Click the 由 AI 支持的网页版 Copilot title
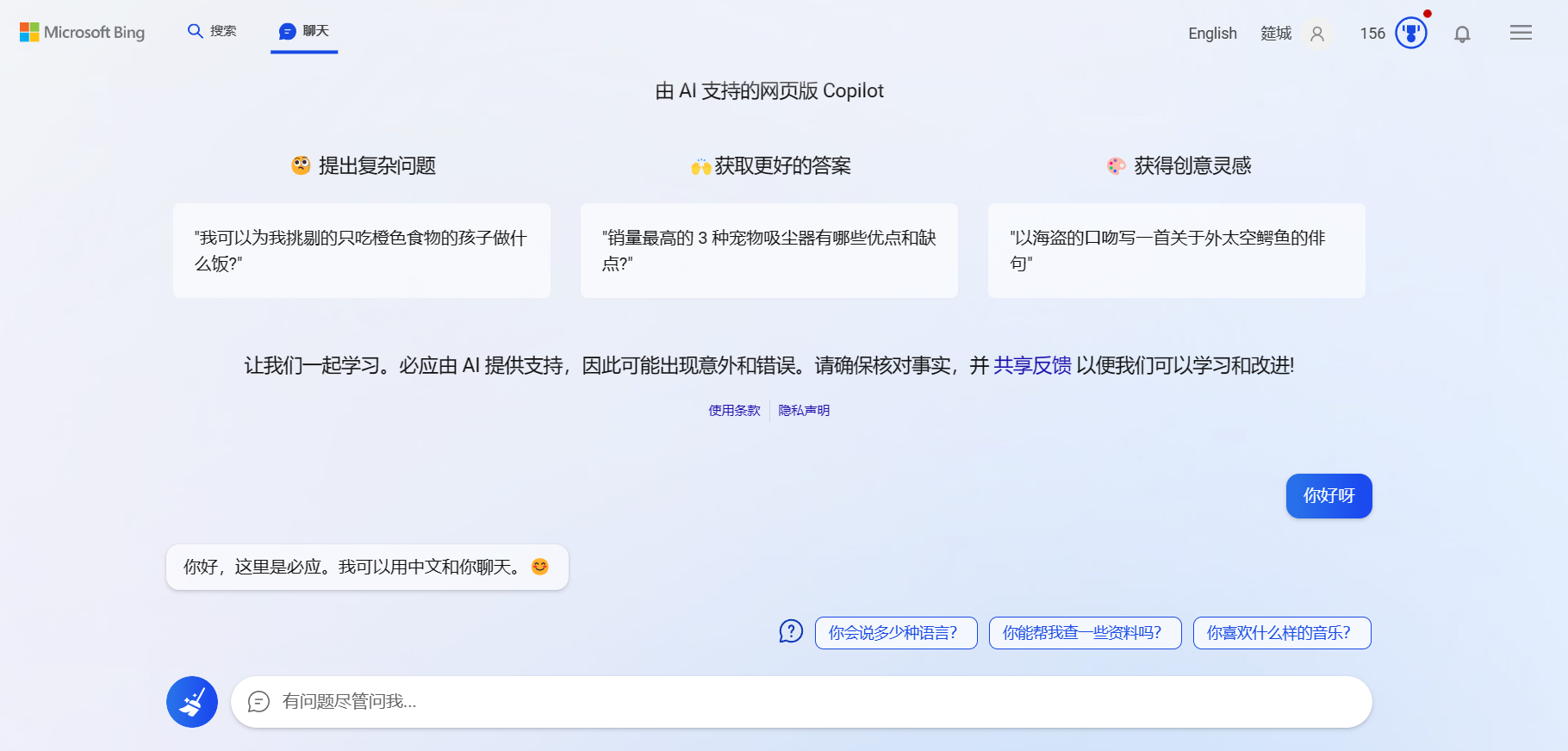Screen dimensions: 1568x751 click(769, 90)
